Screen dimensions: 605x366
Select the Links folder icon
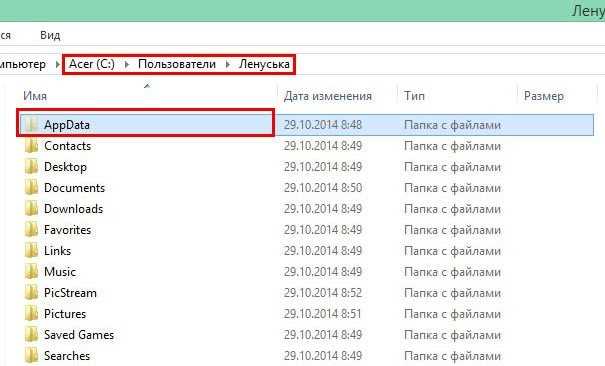31,251
